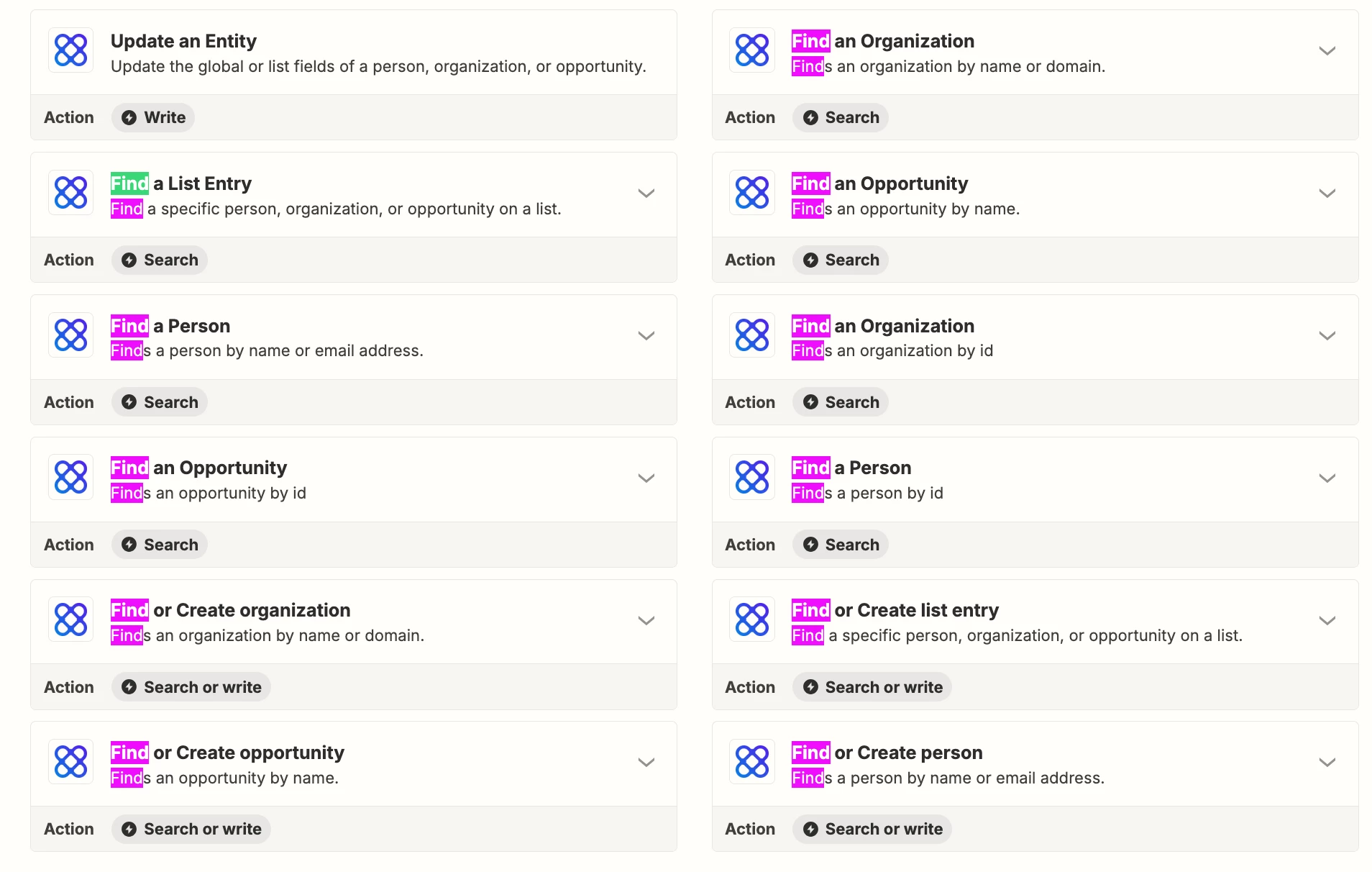
Task: Click 'Find an Opportunity' title above 'Finds an opportunity by name.'
Action: click(880, 183)
